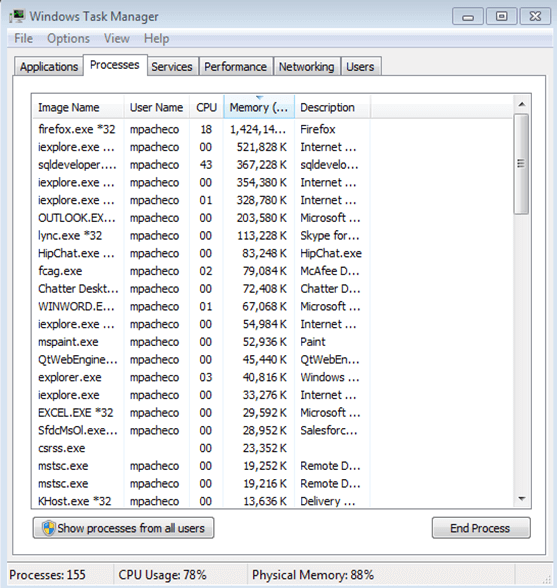Viewport: 557px width, 588px height.
Task: Open the Options menu
Action: pyautogui.click(x=68, y=38)
